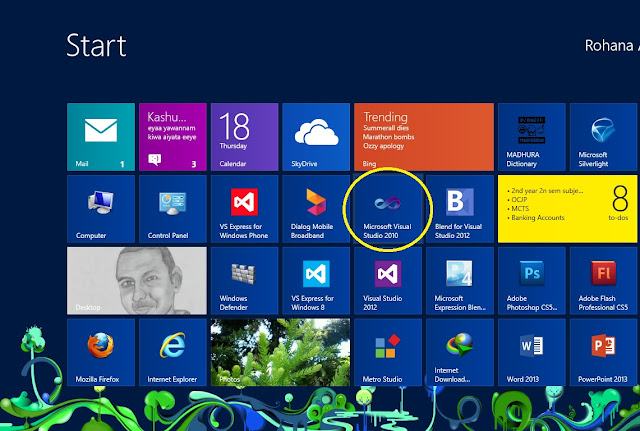Launch Microsoft Expression Blend 4
Image resolution: width=640 pixels, height=431 pixels.
[460, 281]
